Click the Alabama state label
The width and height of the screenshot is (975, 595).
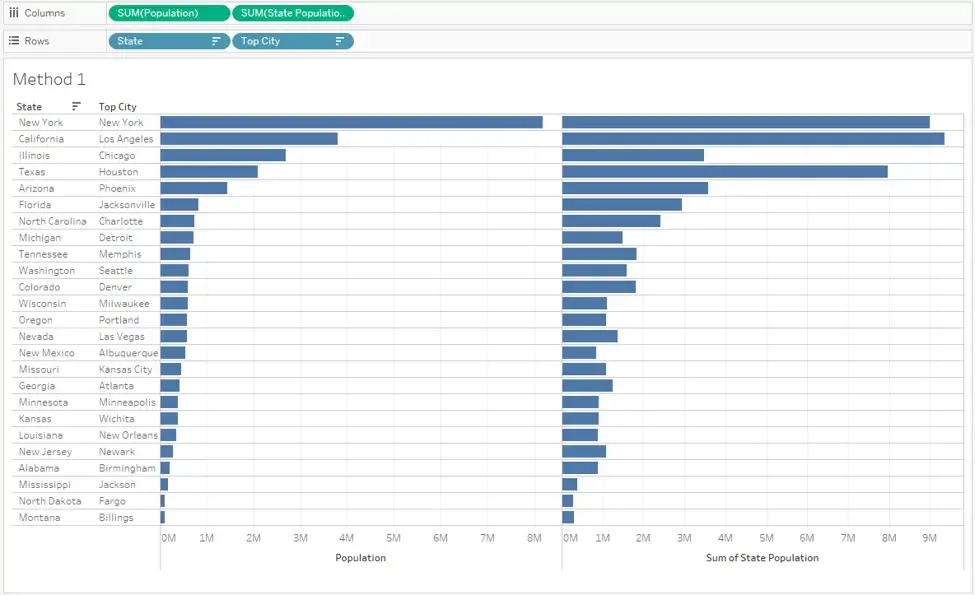[x=39, y=468]
